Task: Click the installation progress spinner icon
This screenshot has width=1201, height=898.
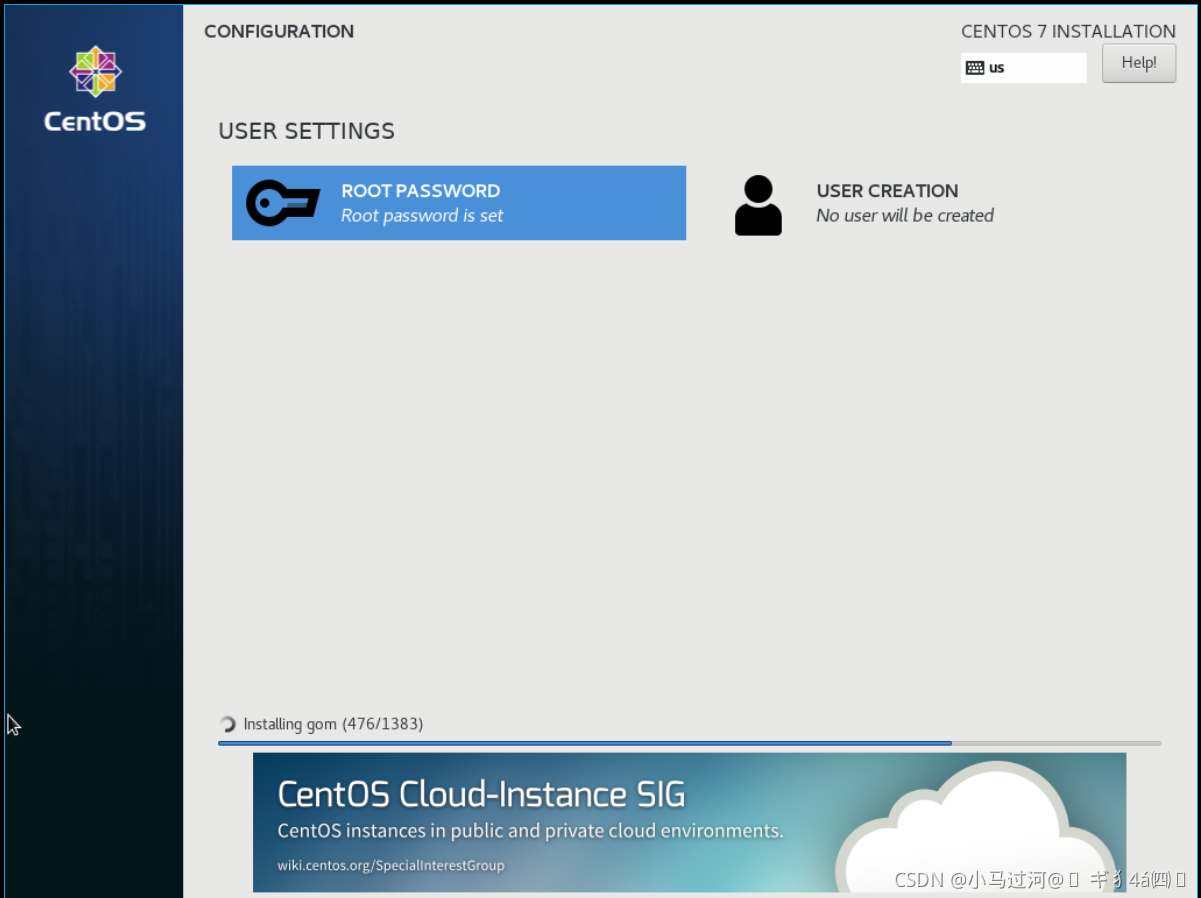Action: point(228,724)
